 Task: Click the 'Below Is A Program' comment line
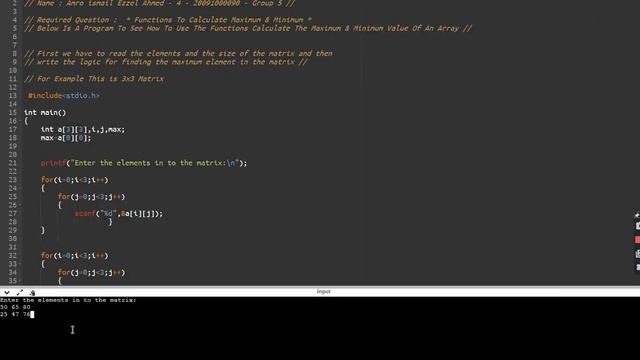click(248, 28)
